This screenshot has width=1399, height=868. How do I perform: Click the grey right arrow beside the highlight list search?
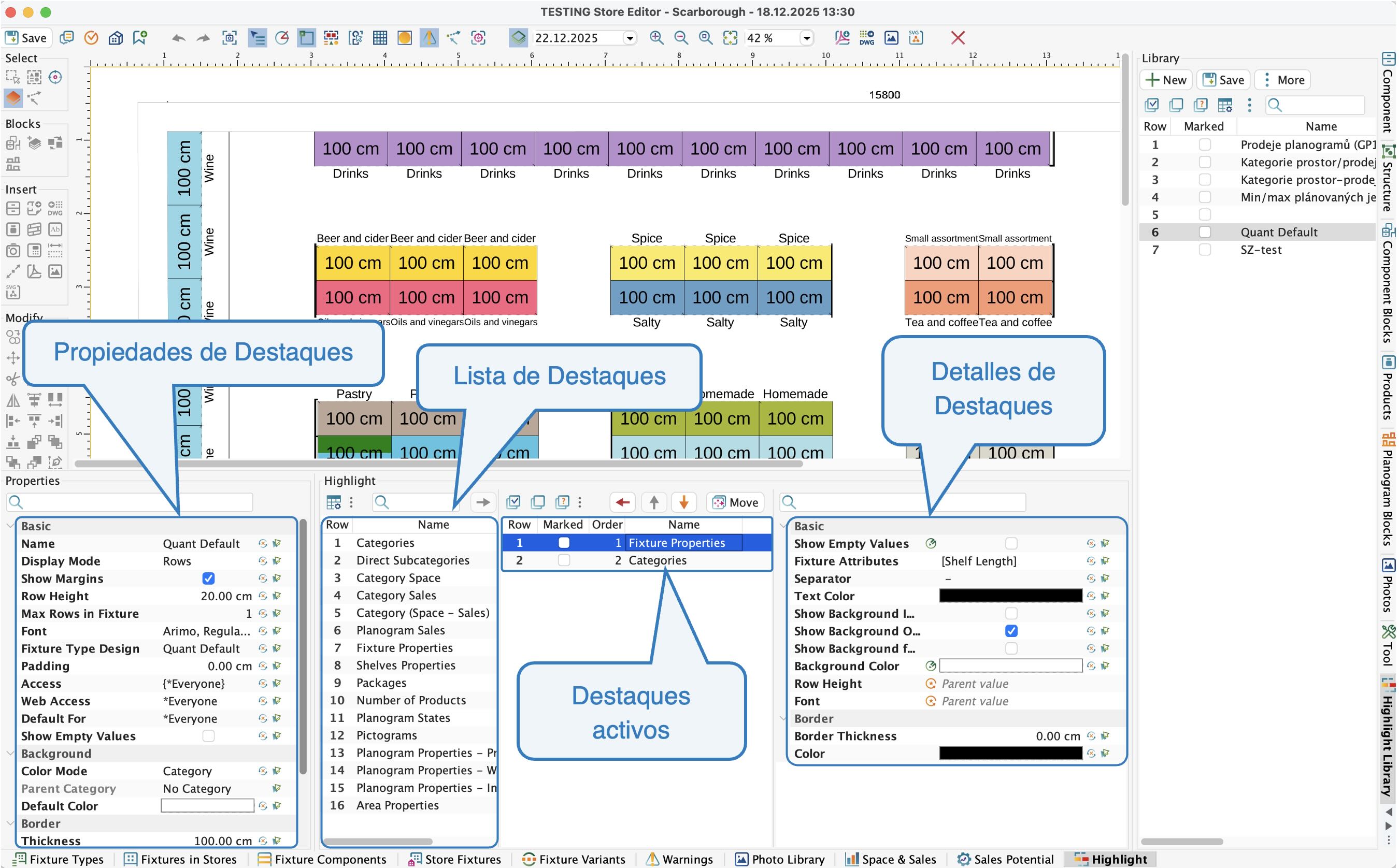pyautogui.click(x=483, y=502)
